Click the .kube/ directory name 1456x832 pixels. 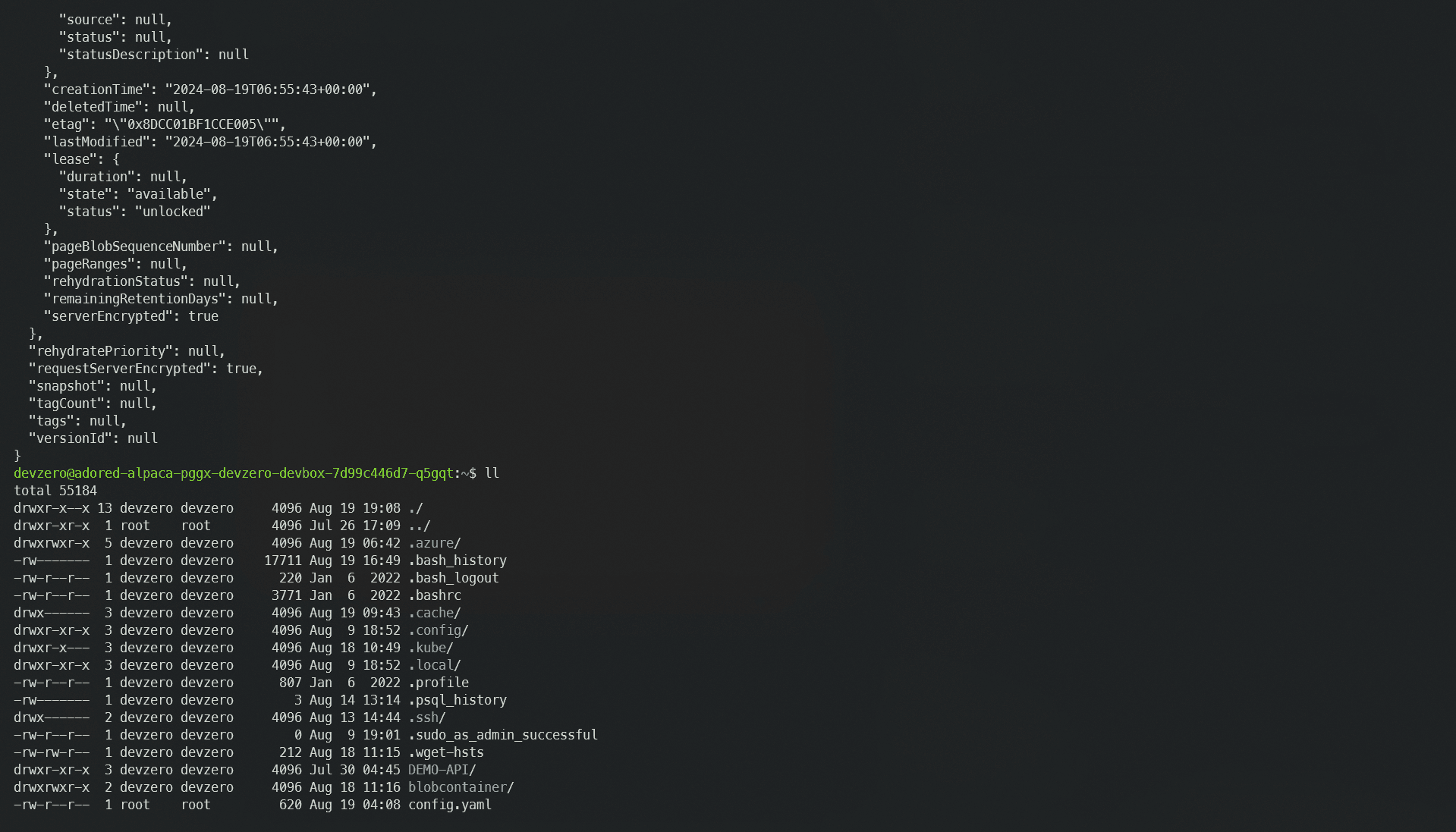pos(430,648)
